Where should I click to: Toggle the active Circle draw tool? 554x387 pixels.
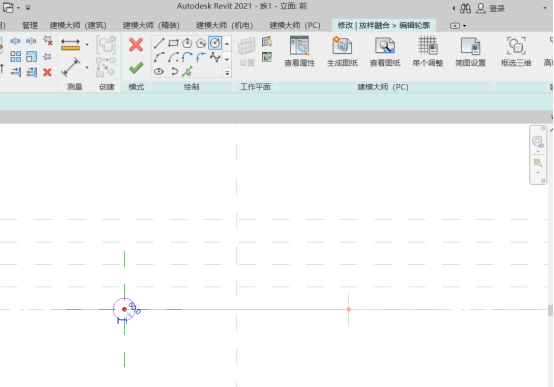tap(215, 43)
